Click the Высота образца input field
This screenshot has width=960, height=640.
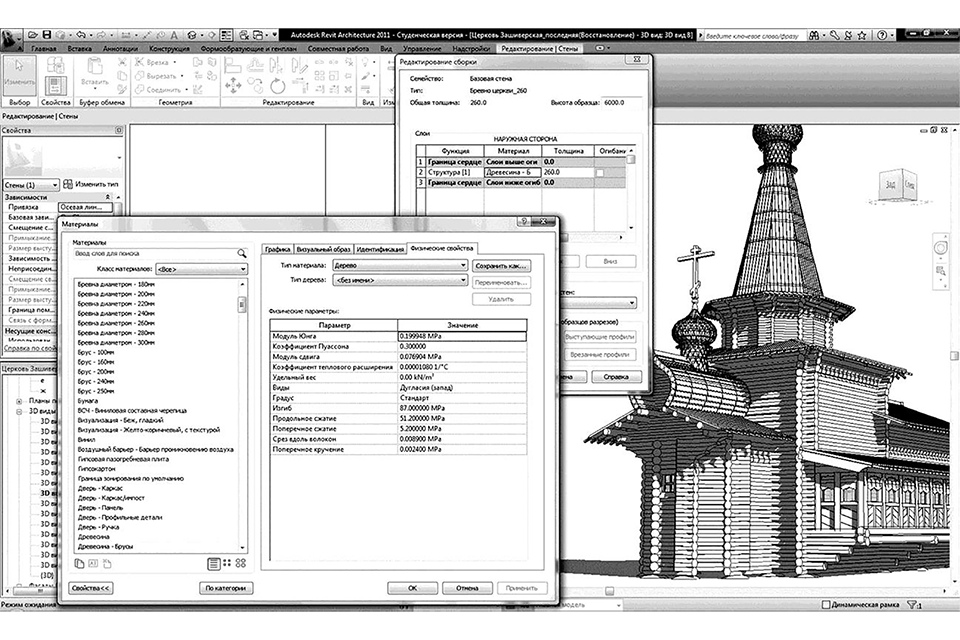click(622, 102)
